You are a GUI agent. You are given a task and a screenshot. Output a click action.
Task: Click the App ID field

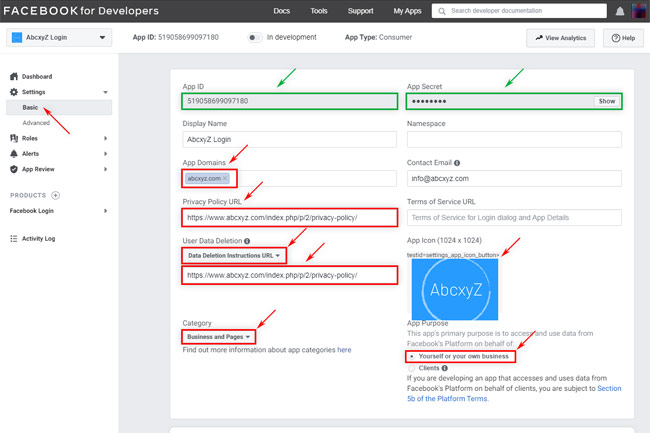coord(289,101)
